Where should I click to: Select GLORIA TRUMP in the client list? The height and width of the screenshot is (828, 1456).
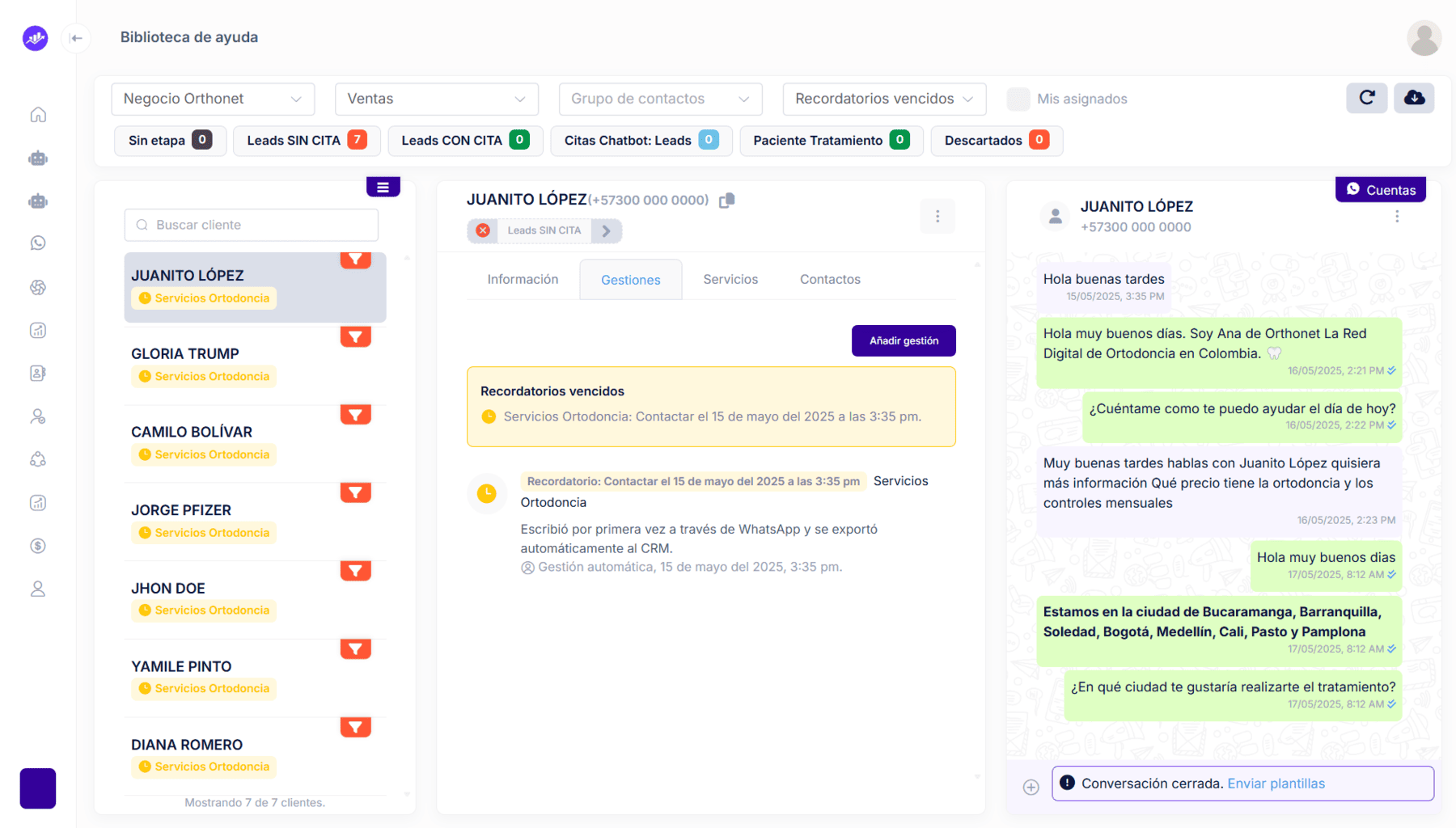pos(185,354)
